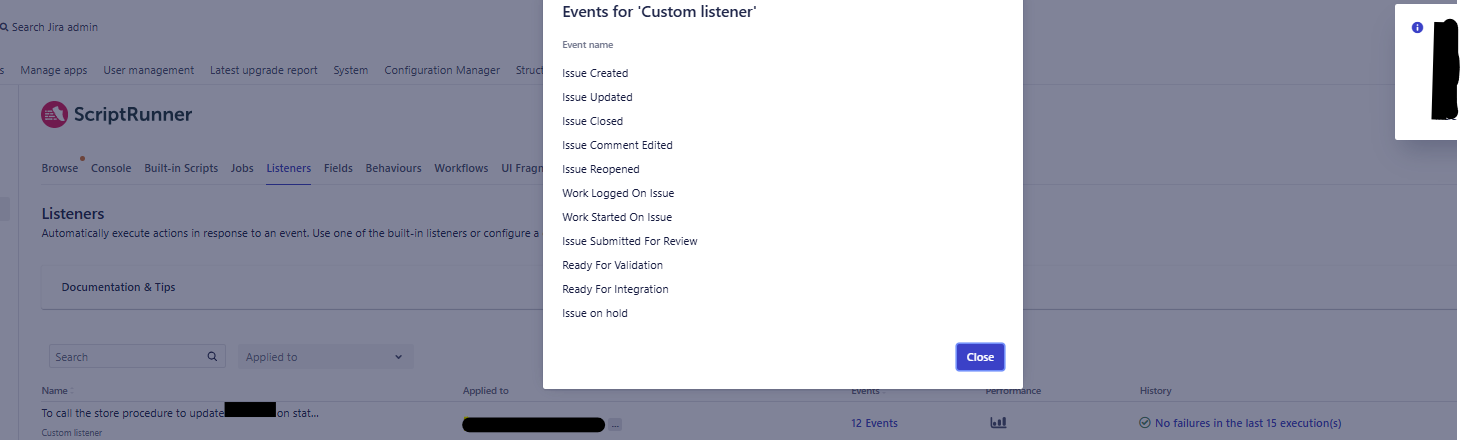Open the Applied to dropdown
The width and height of the screenshot is (1461, 440).
(x=325, y=357)
